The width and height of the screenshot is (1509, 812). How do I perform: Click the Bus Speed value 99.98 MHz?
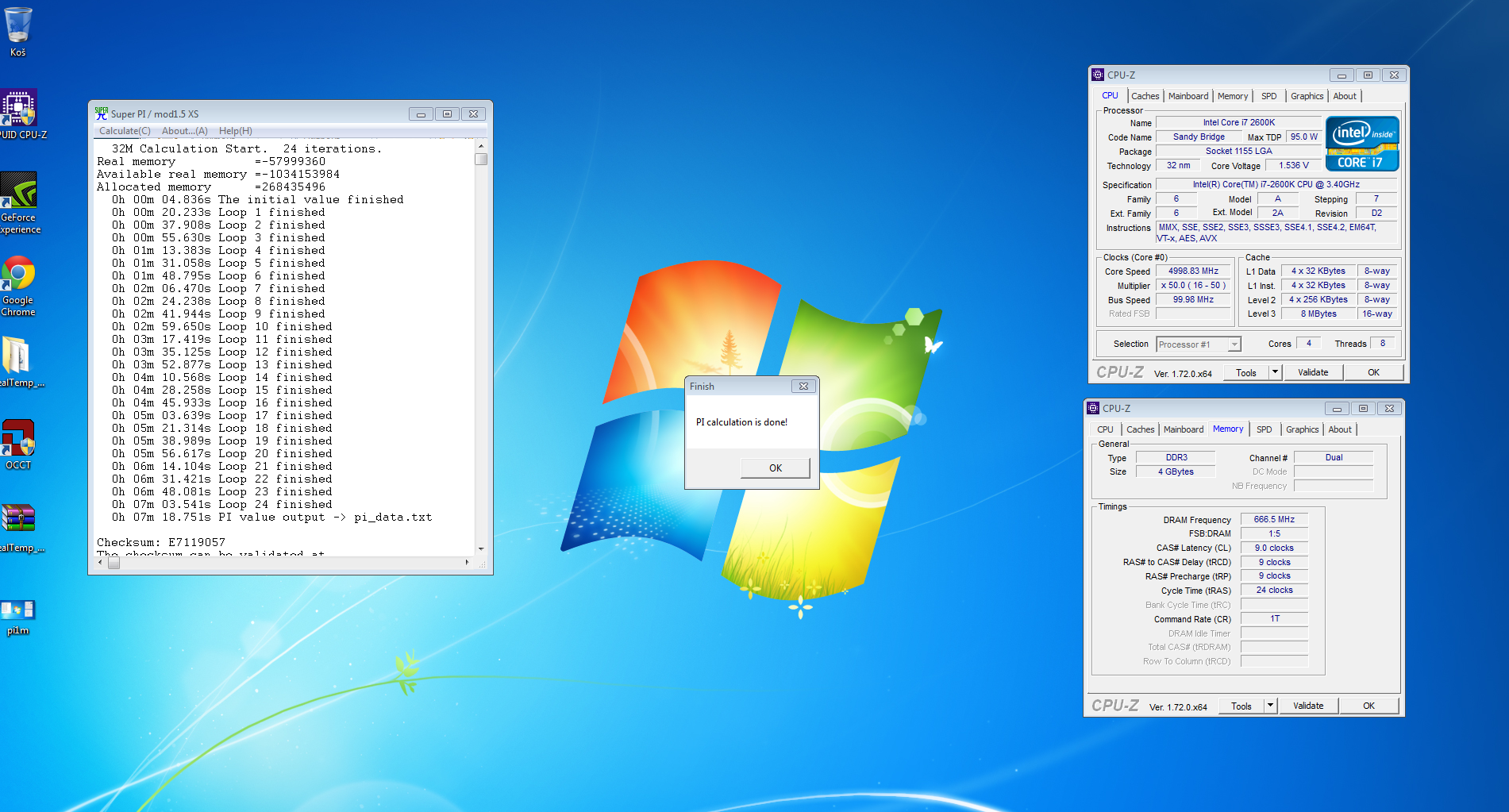[1193, 300]
